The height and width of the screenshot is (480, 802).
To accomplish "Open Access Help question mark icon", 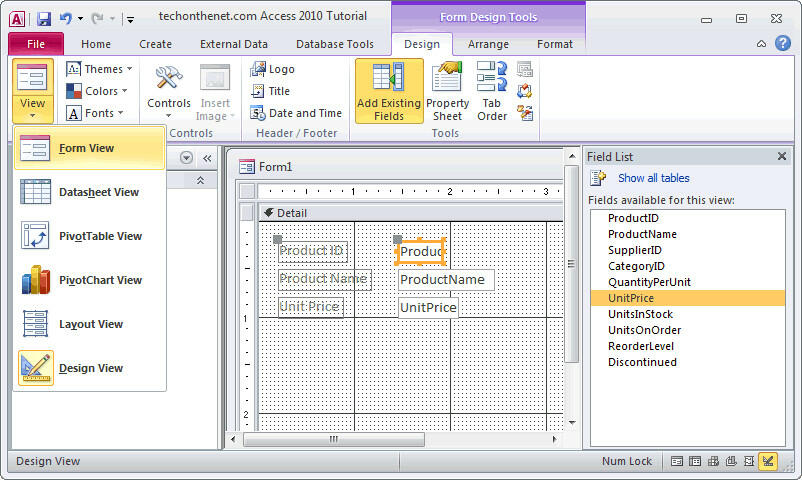I will (783, 43).
